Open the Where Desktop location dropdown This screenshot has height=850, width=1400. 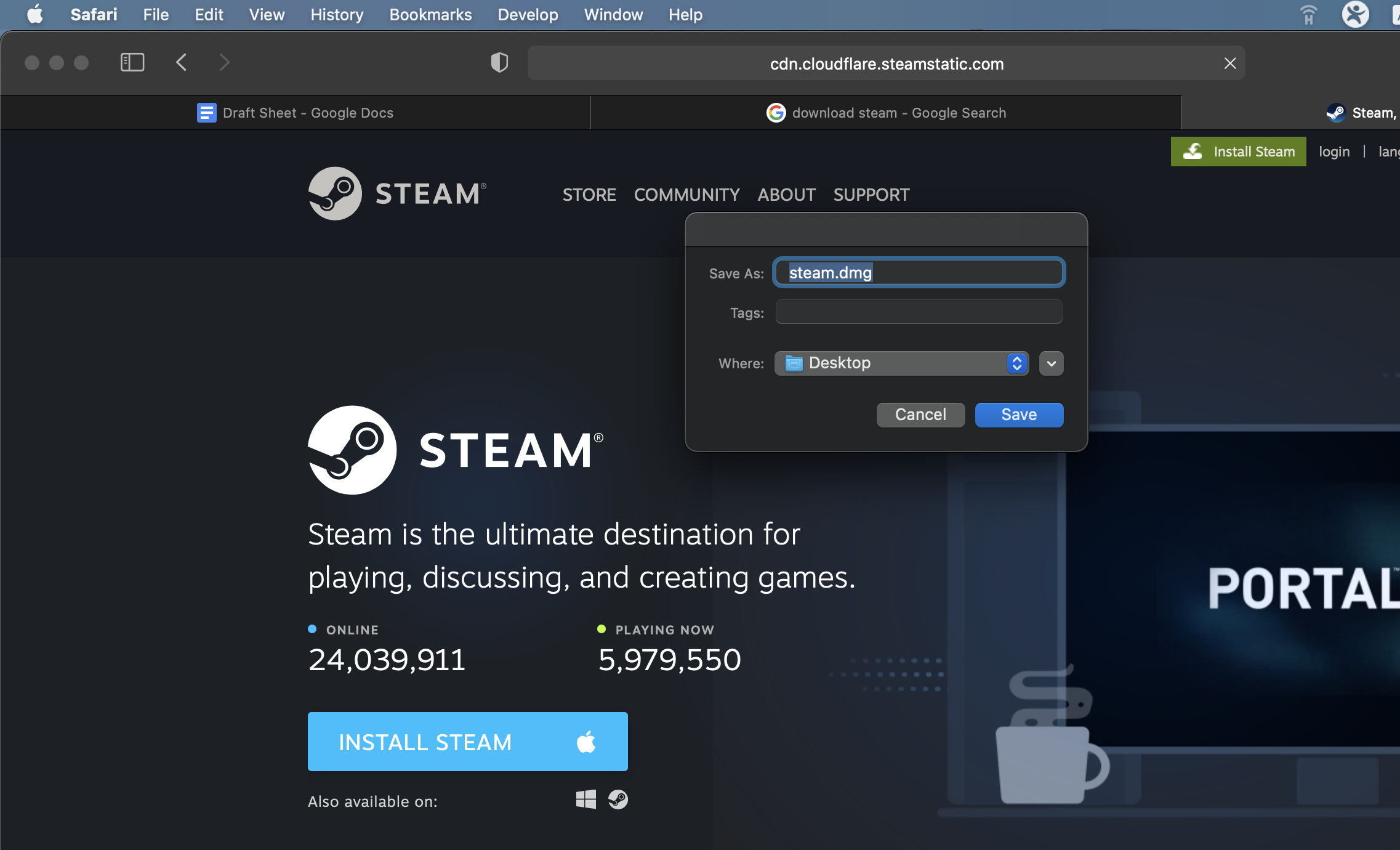coord(901,363)
